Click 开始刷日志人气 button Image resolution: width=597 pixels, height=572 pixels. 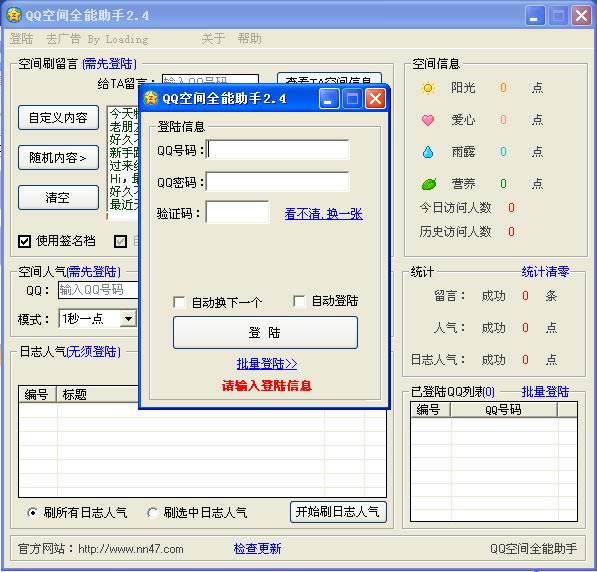(338, 512)
